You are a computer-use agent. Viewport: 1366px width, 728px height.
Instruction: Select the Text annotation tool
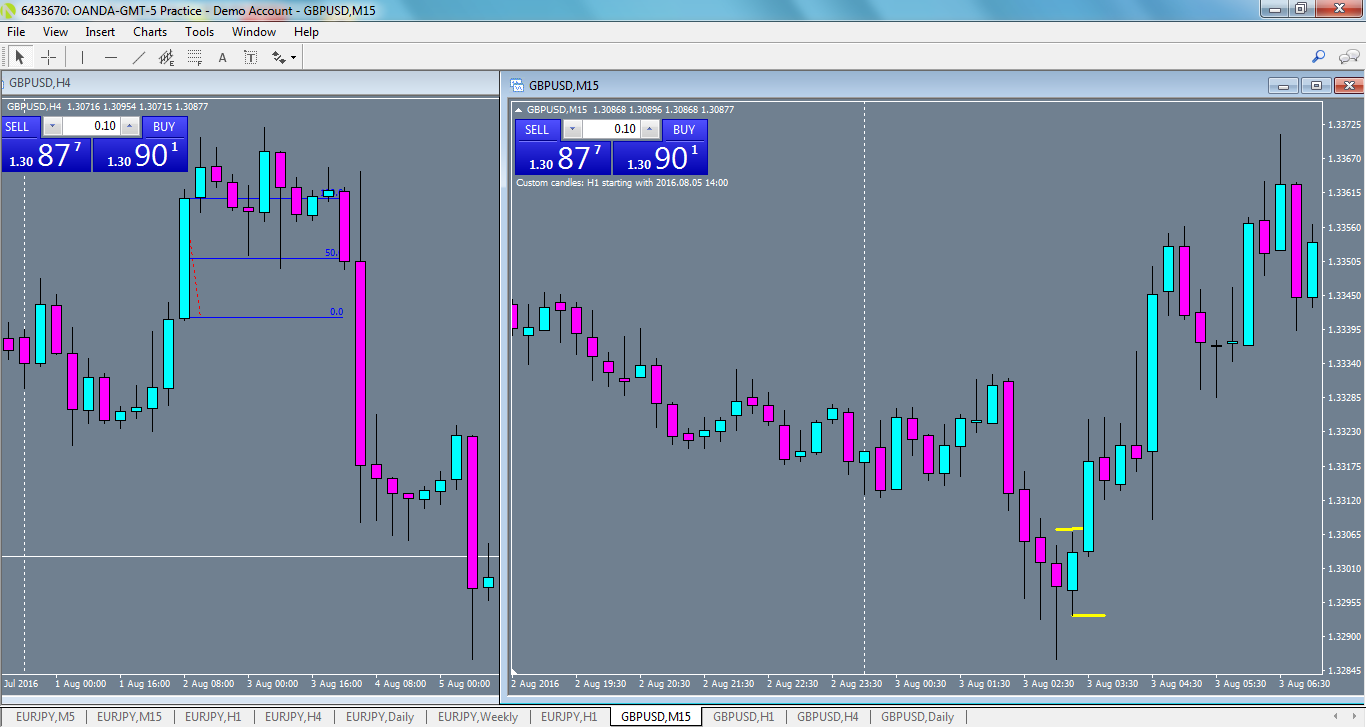coord(222,57)
